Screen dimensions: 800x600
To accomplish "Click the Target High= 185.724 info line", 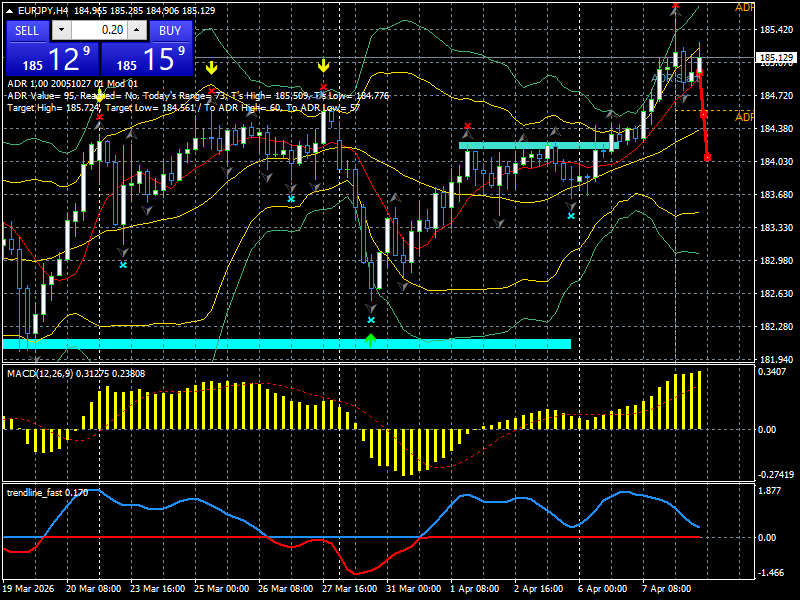I will click(184, 108).
